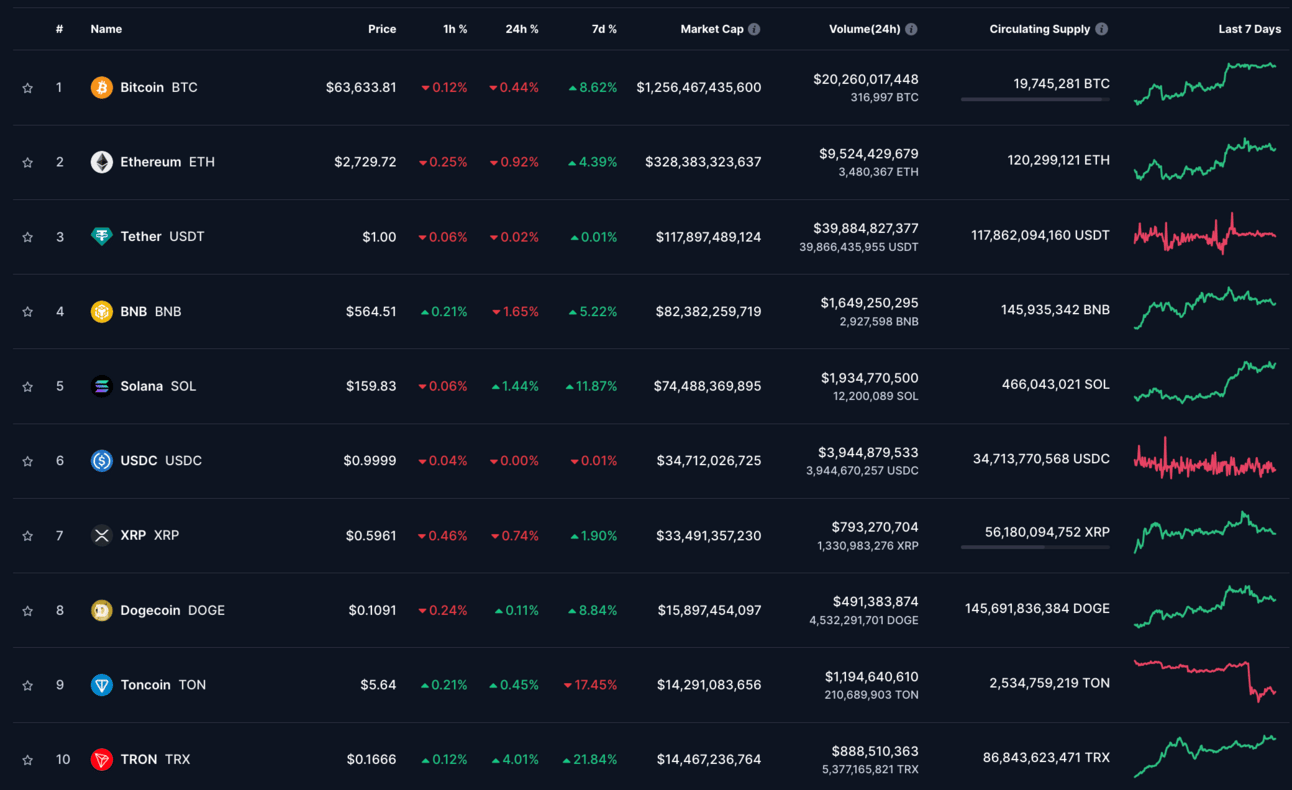Open the Solana SOL coin link
Viewport: 1292px width, 790px height.
[158, 386]
